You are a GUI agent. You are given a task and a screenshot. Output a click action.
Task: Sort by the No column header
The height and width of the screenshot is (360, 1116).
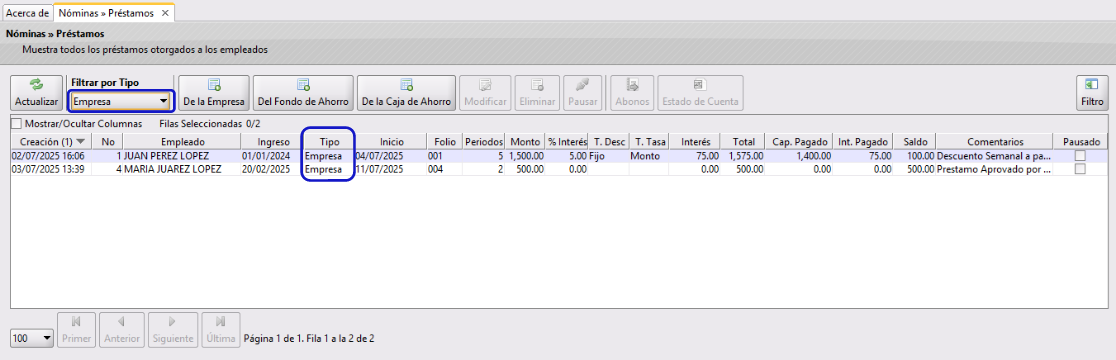click(x=108, y=142)
